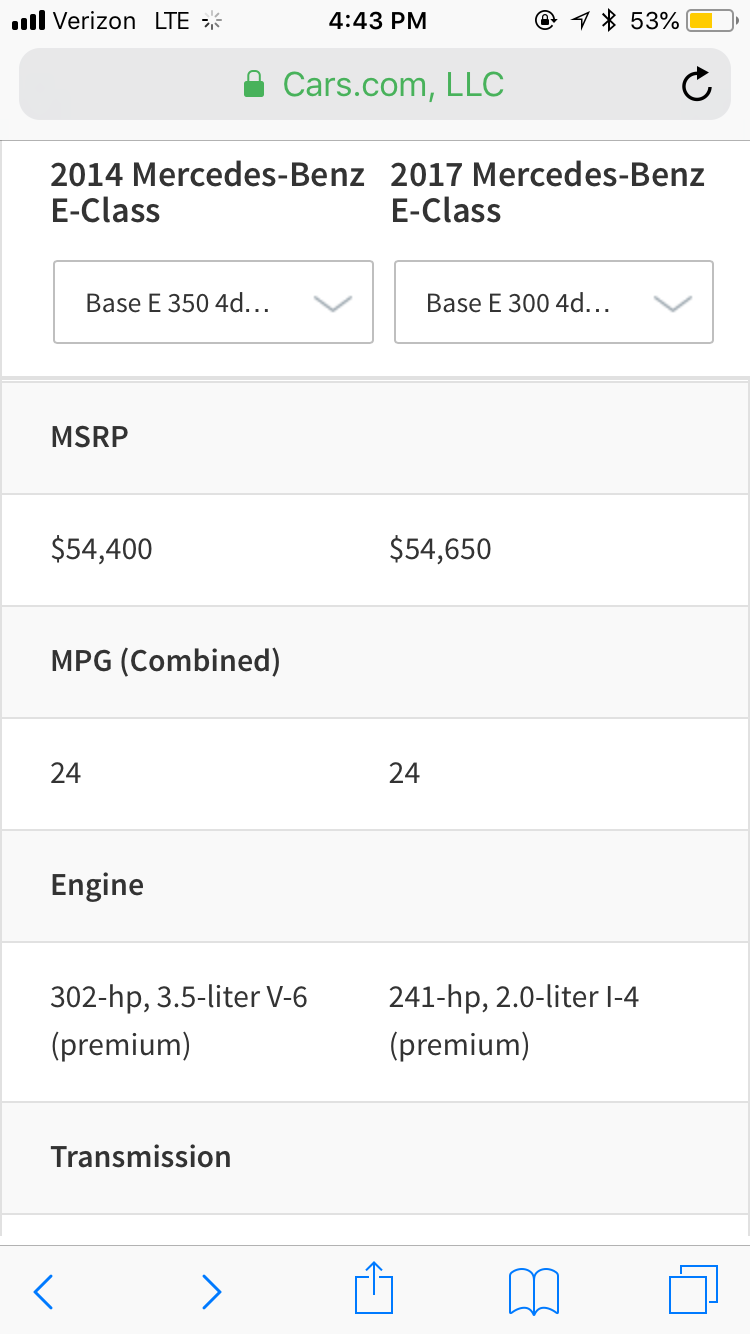Open the Base E 350 trim dropdown
750x1334 pixels.
point(213,302)
